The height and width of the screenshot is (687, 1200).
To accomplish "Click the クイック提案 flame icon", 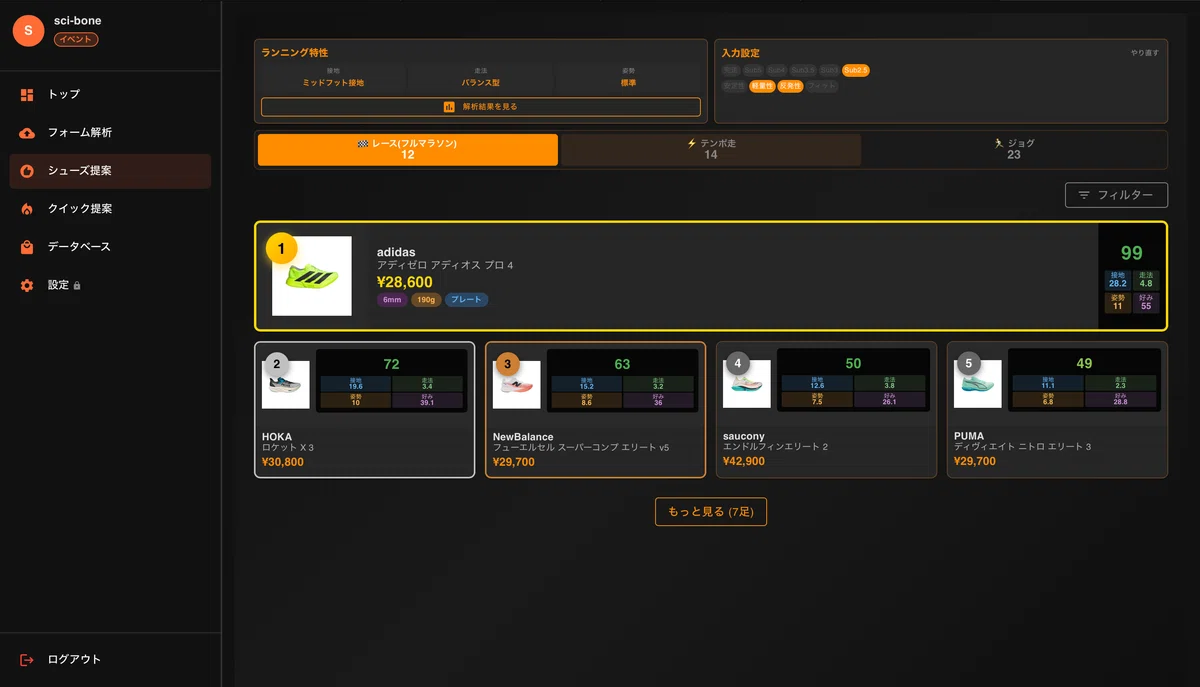I will point(27,209).
